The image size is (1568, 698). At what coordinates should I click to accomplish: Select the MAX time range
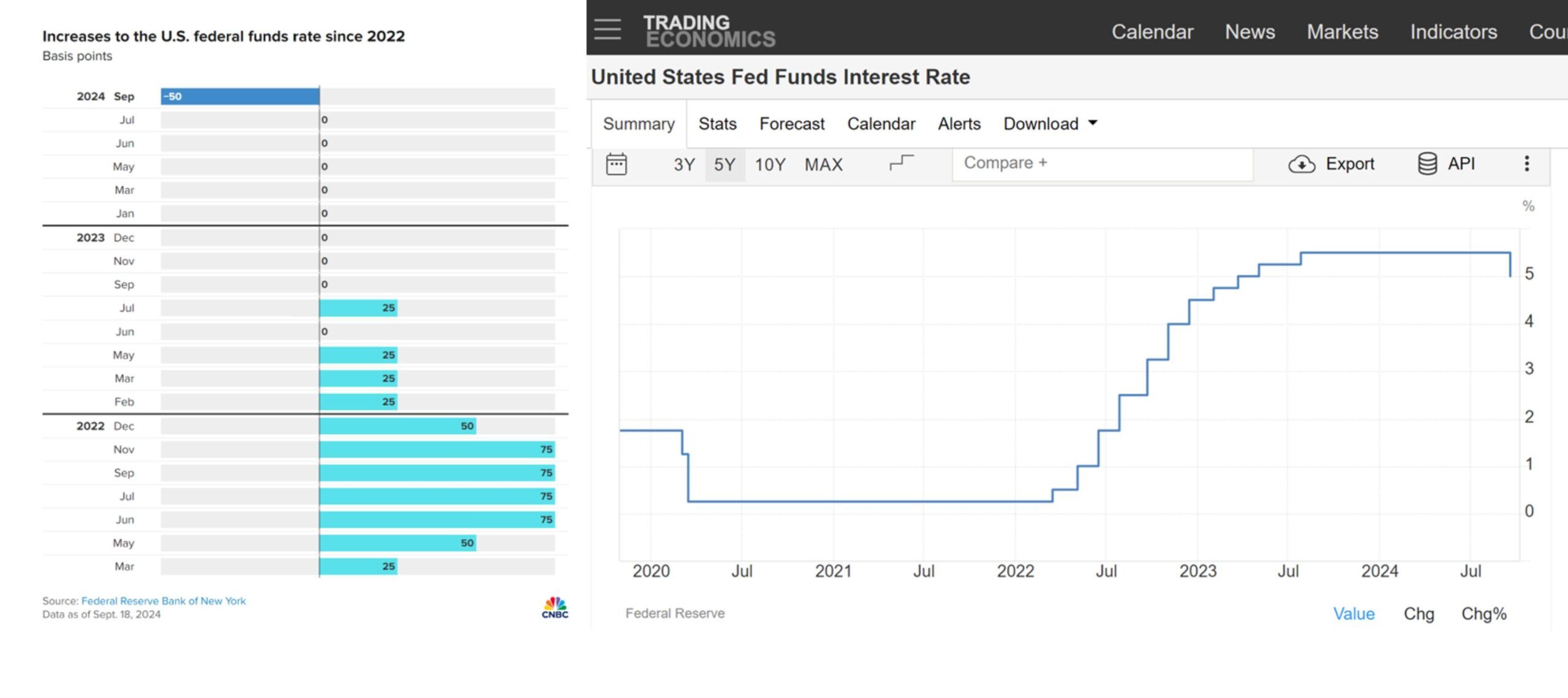(823, 164)
